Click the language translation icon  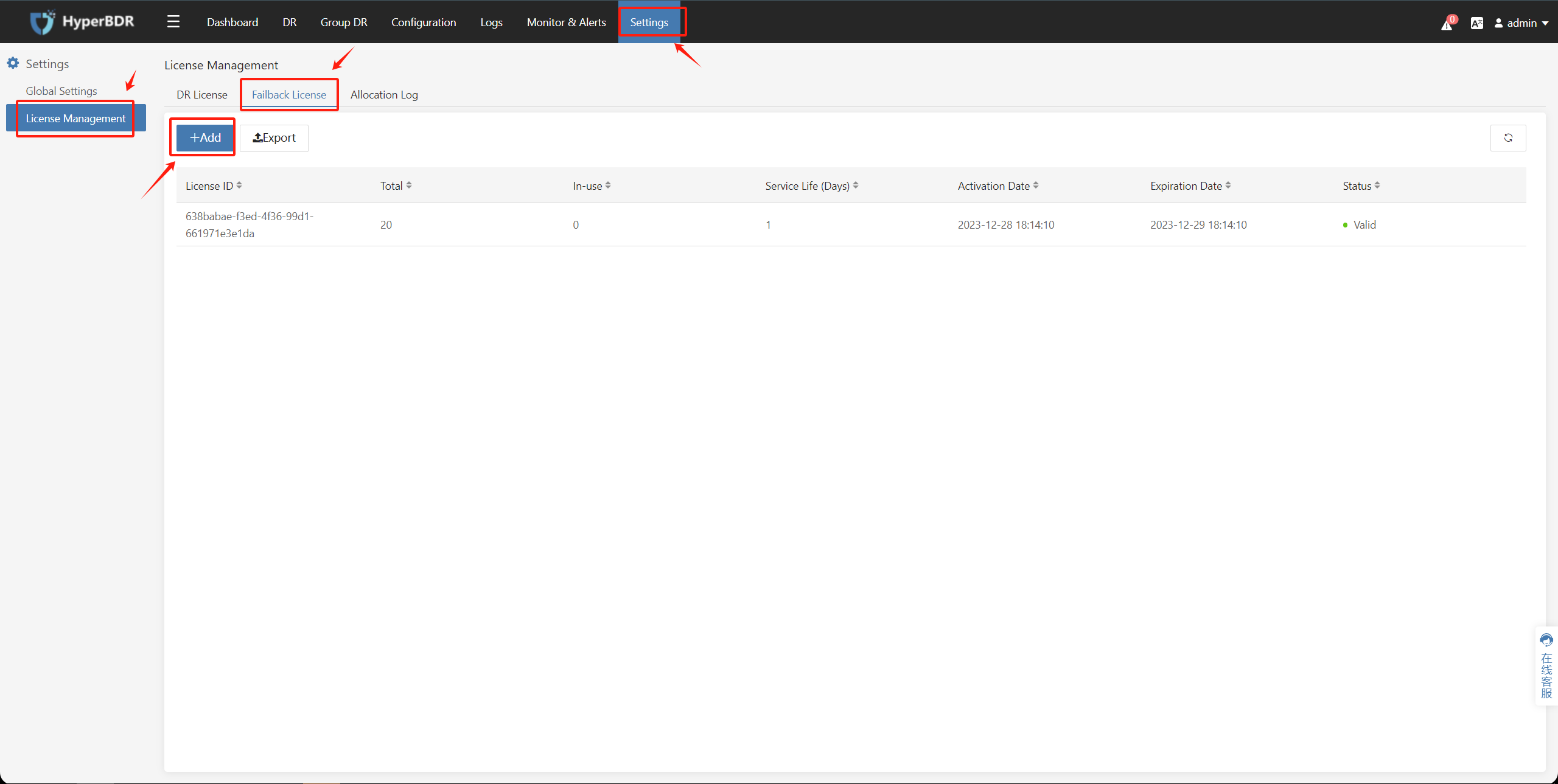coord(1476,23)
